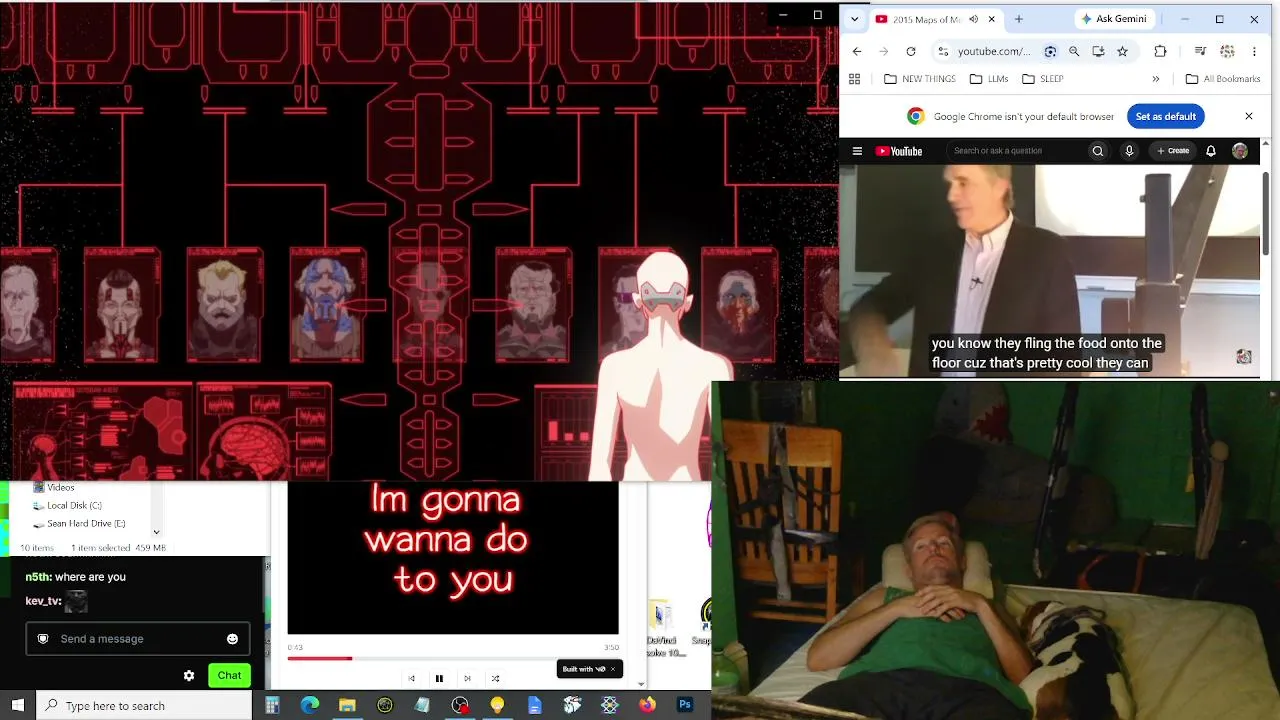Viewport: 1280px width, 720px height.
Task: Open Firefox from the taskbar
Action: pyautogui.click(x=647, y=705)
